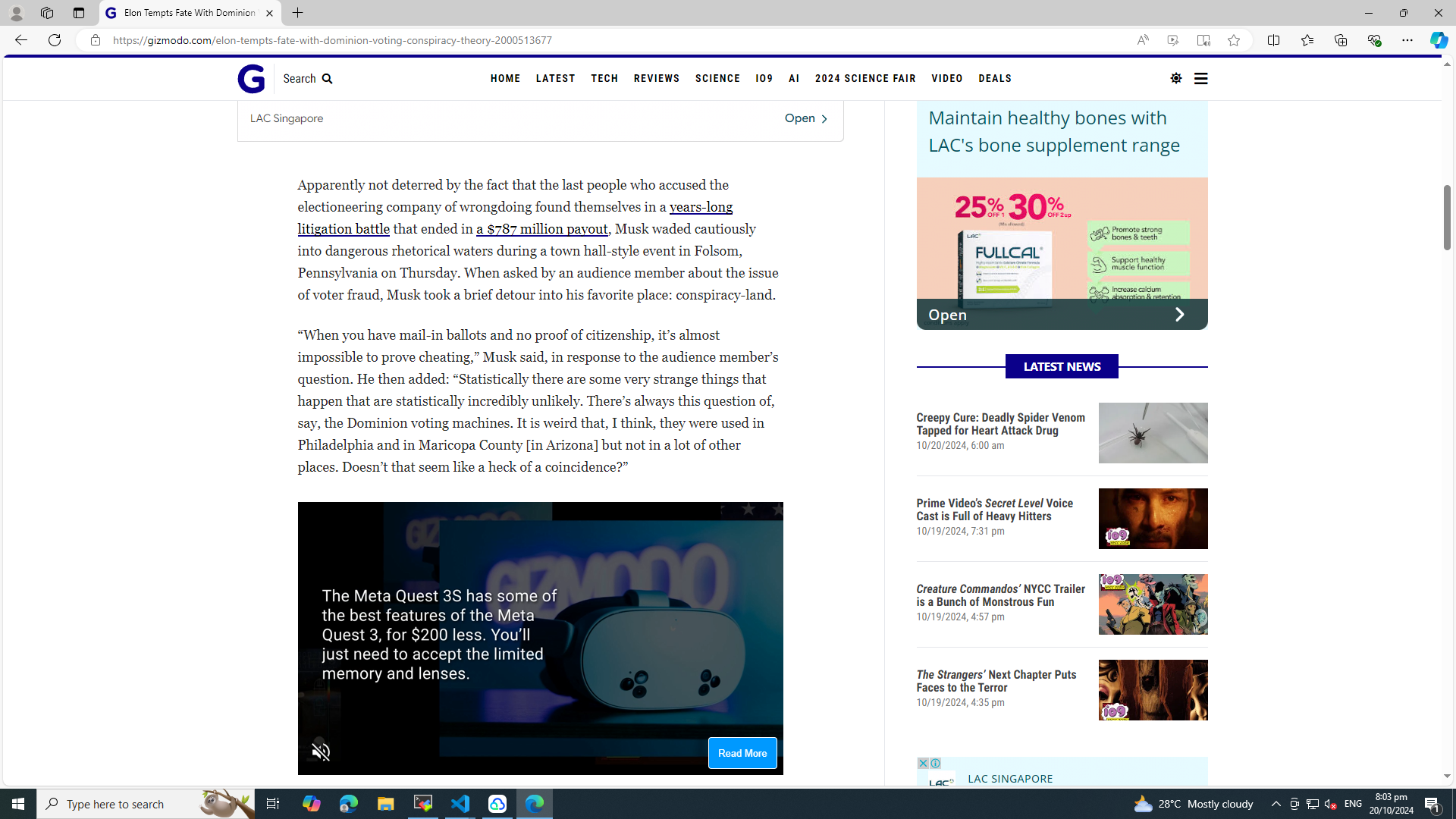Open The Strangers thumbnail image
Image resolution: width=1456 pixels, height=819 pixels.
1153,690
